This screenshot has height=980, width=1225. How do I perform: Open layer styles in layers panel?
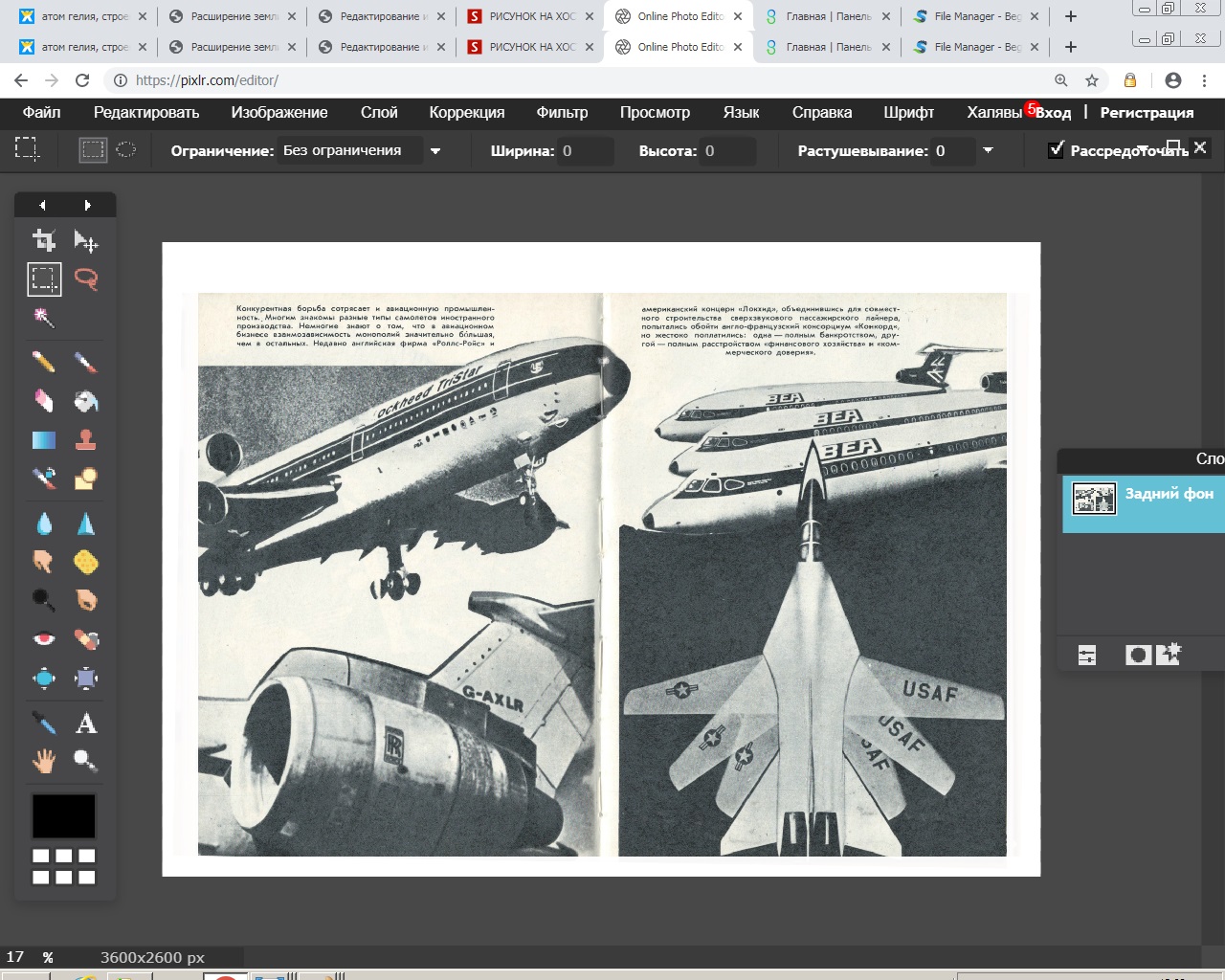1169,654
